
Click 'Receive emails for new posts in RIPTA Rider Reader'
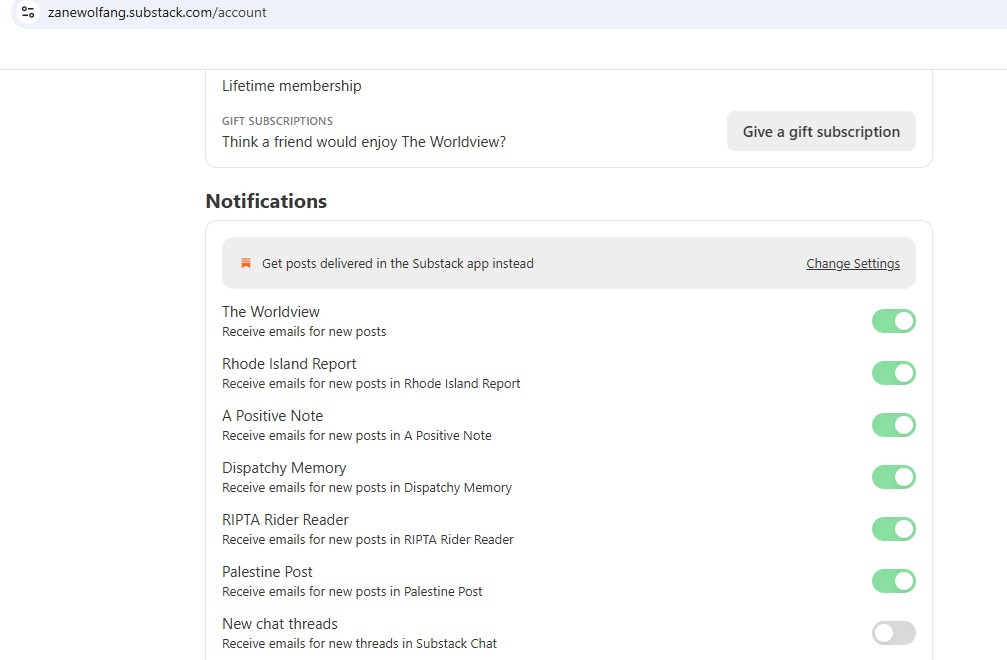coord(368,540)
